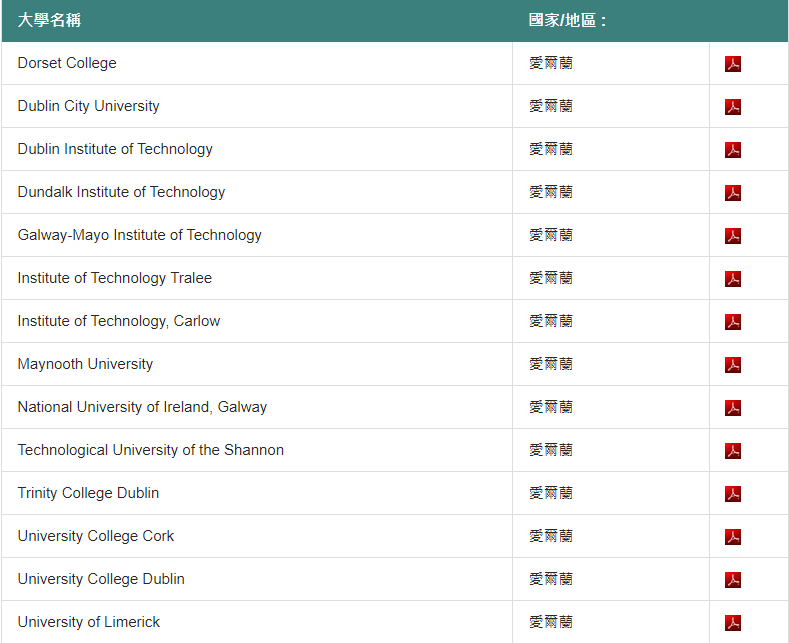
Task: Click the 國家/地區 column header
Action: pyautogui.click(x=567, y=20)
